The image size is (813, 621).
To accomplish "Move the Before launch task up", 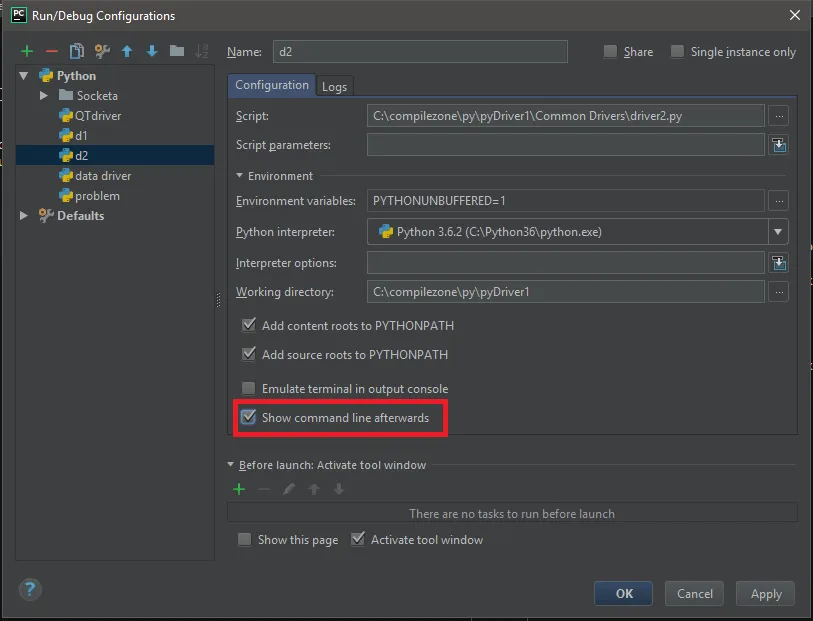I will click(x=314, y=489).
